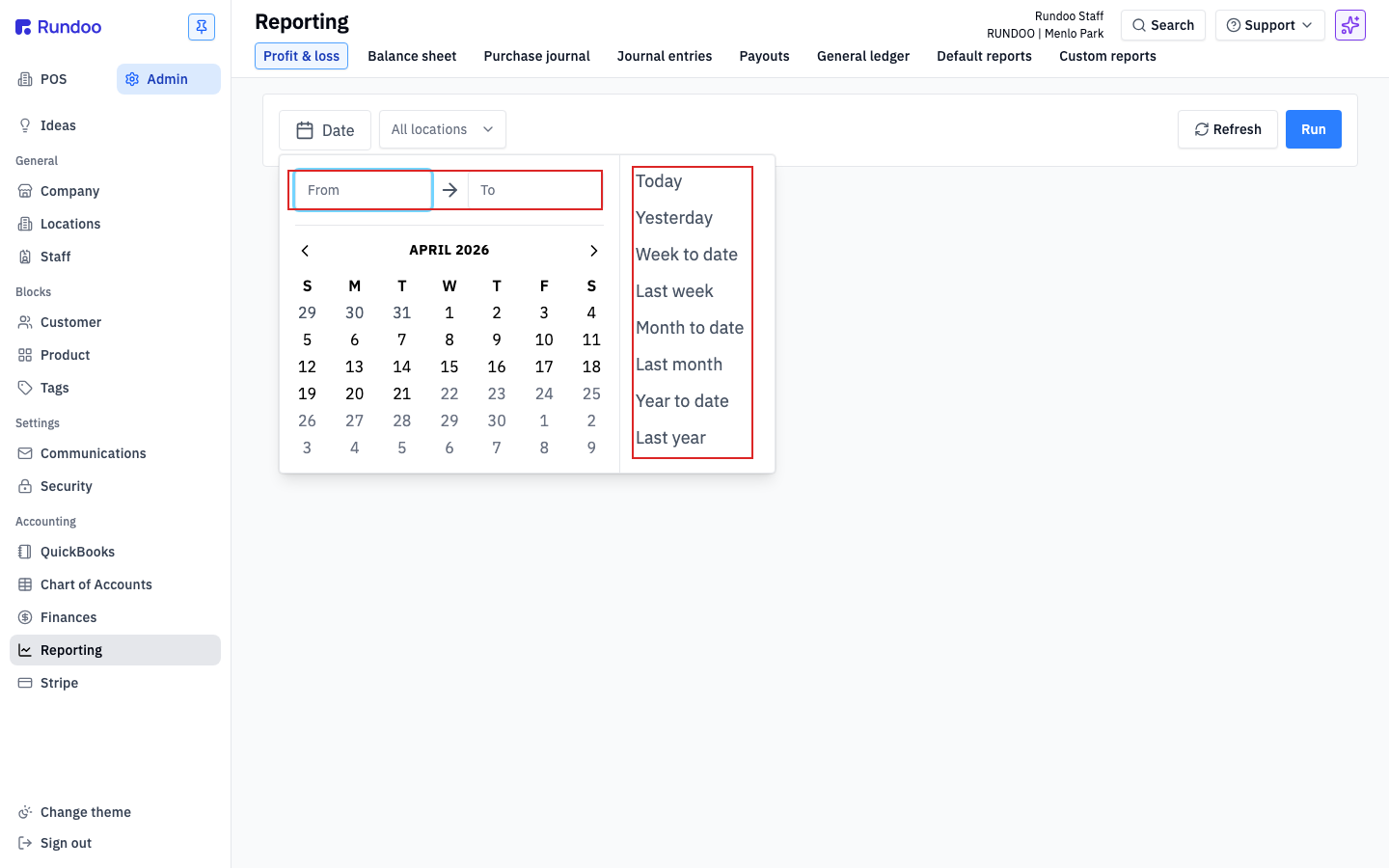Select the Month to date preset
1389x868 pixels.
tap(690, 328)
